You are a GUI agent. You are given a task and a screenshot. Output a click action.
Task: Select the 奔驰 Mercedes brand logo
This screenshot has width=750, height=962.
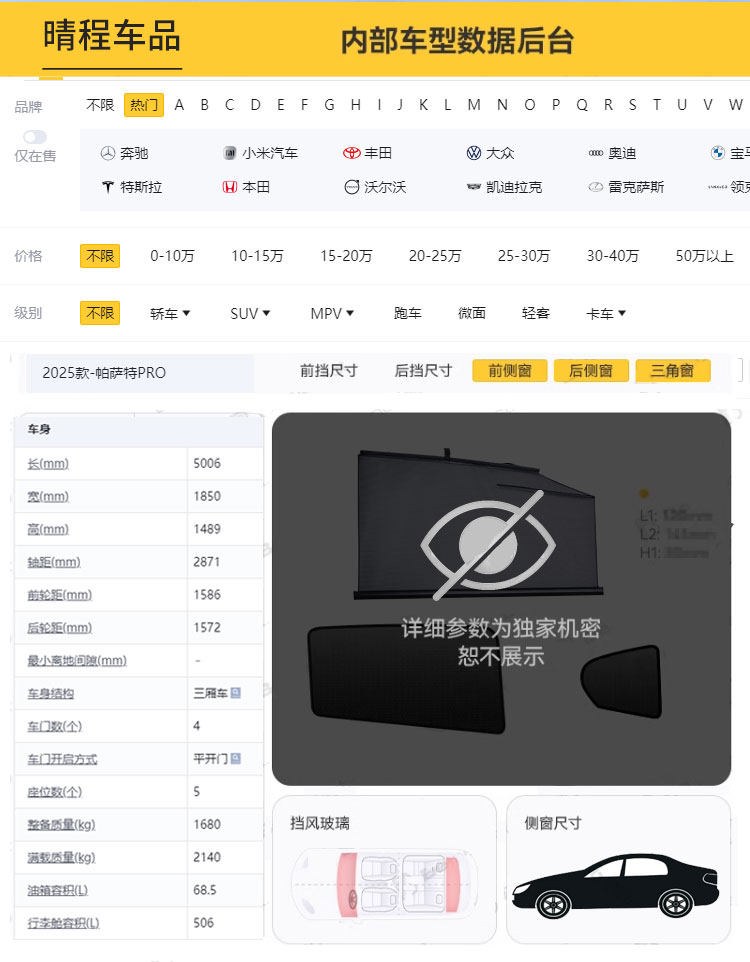108,153
